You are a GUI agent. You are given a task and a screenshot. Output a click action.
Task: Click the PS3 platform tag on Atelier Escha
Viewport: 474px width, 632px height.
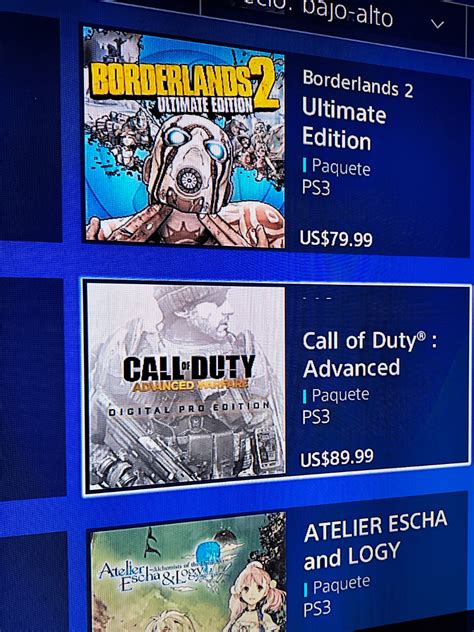coord(317,609)
